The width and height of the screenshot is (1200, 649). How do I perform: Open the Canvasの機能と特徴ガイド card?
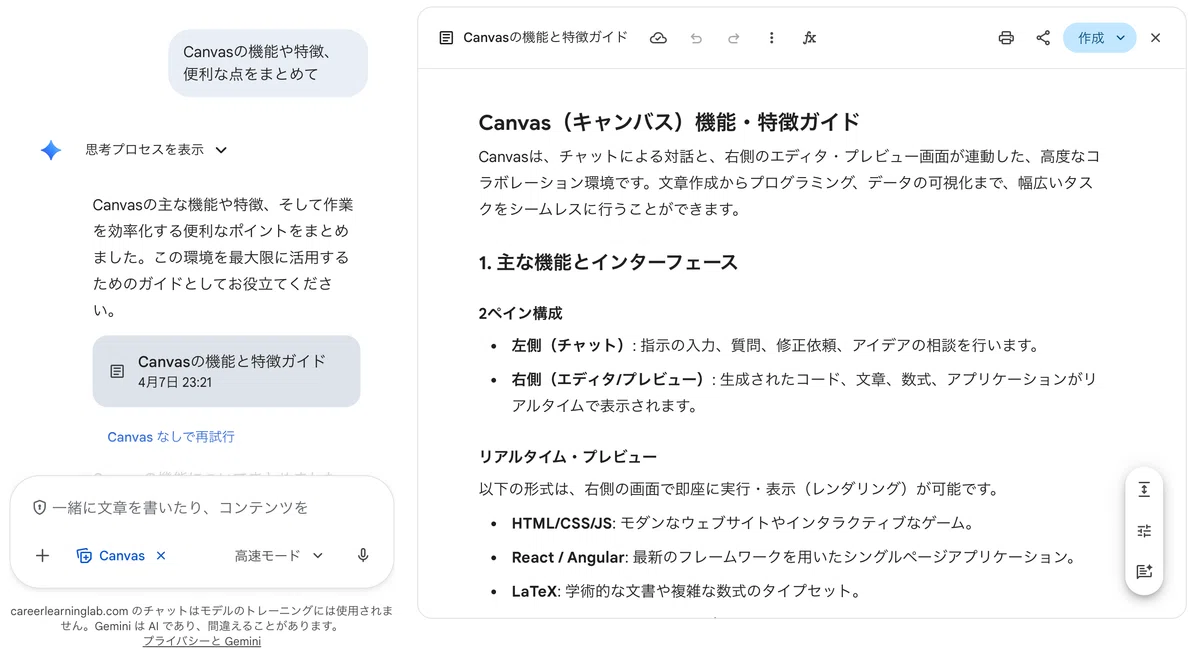(x=226, y=371)
